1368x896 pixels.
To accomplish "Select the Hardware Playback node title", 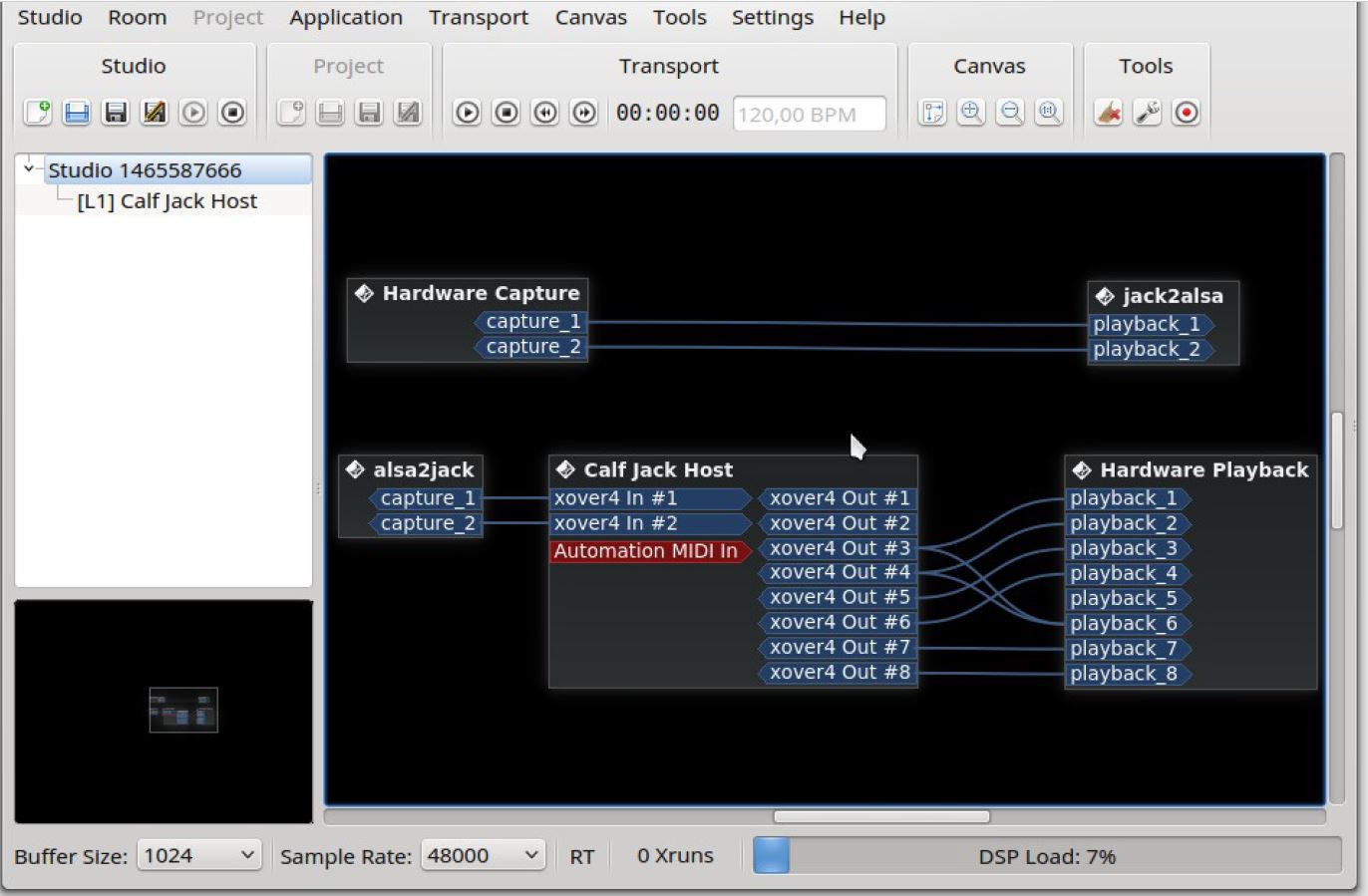I will 1203,469.
